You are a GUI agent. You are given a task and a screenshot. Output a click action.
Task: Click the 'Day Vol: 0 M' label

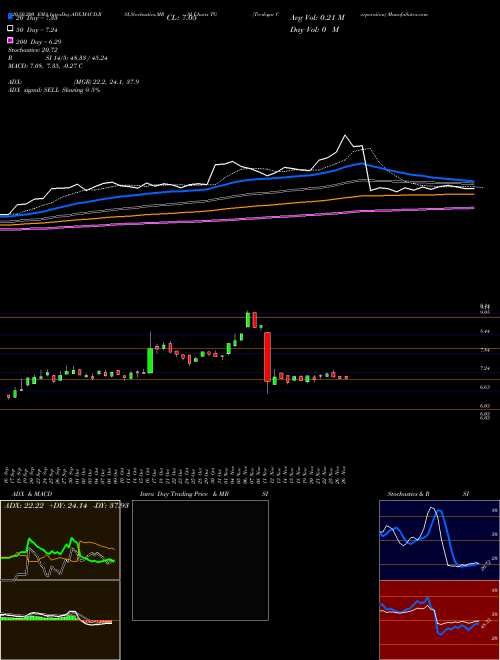click(x=314, y=29)
